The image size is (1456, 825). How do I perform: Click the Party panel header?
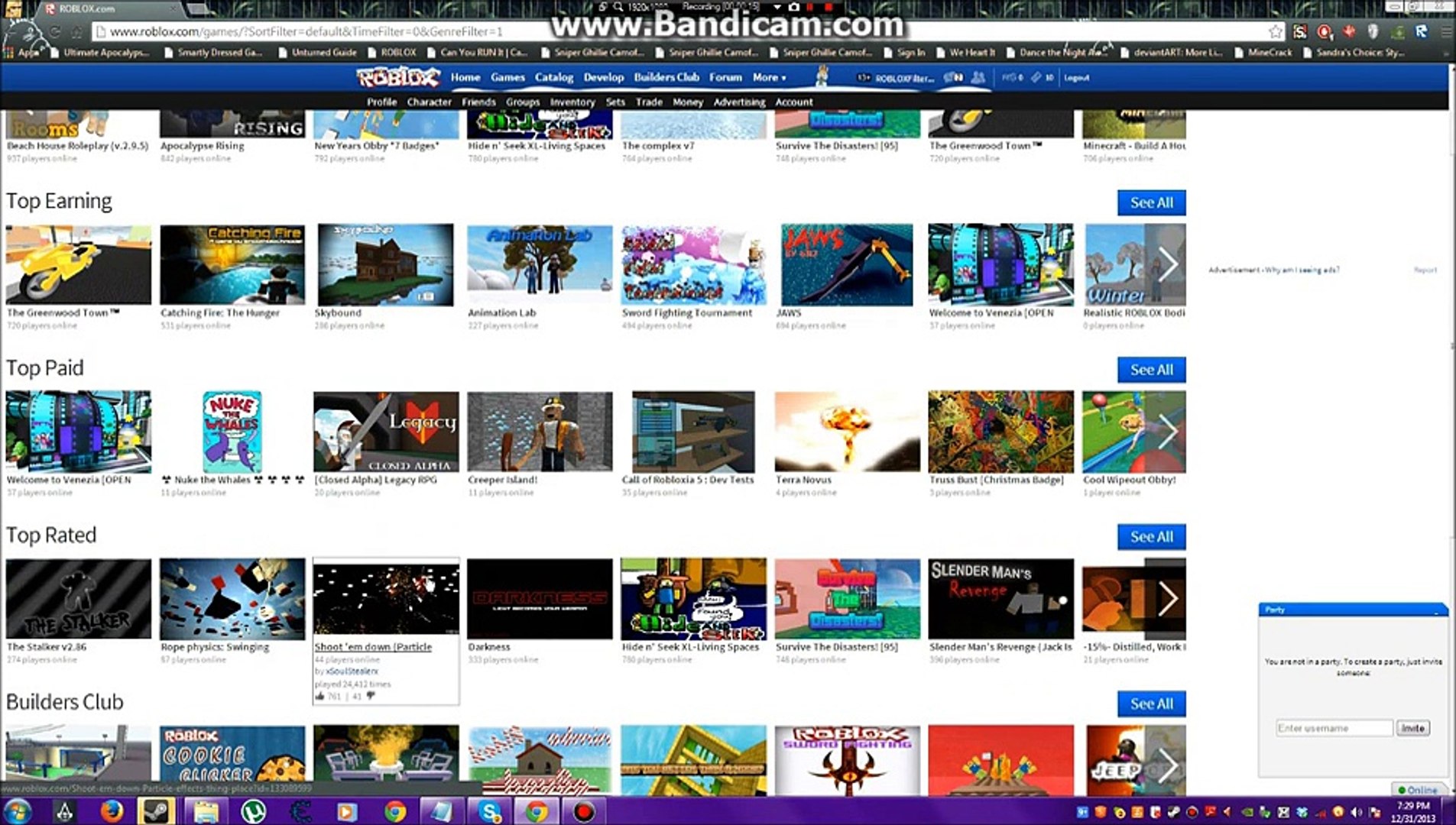click(1353, 610)
